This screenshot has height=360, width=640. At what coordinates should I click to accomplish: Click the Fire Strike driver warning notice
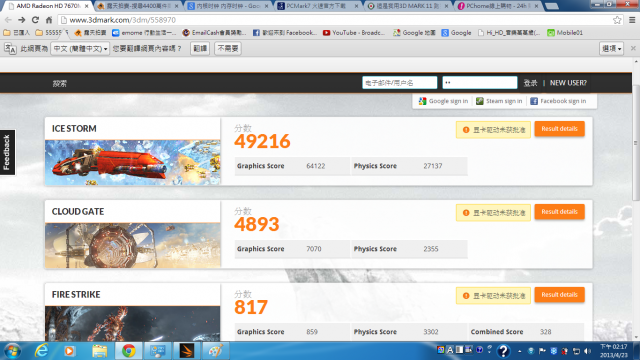tap(493, 296)
